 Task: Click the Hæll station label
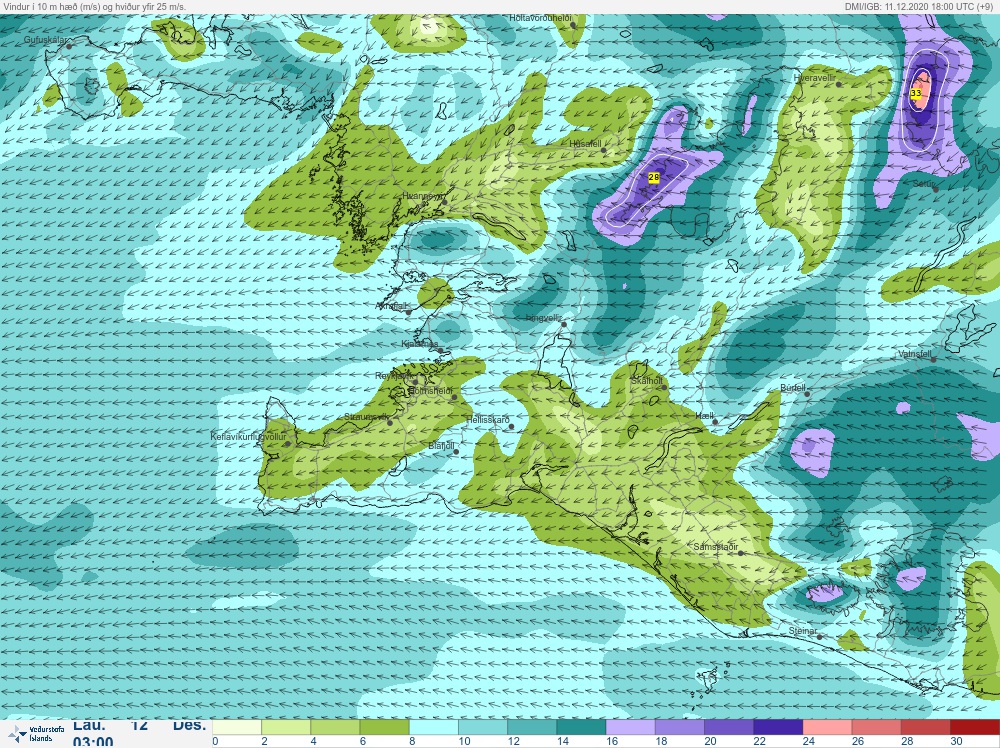704,416
